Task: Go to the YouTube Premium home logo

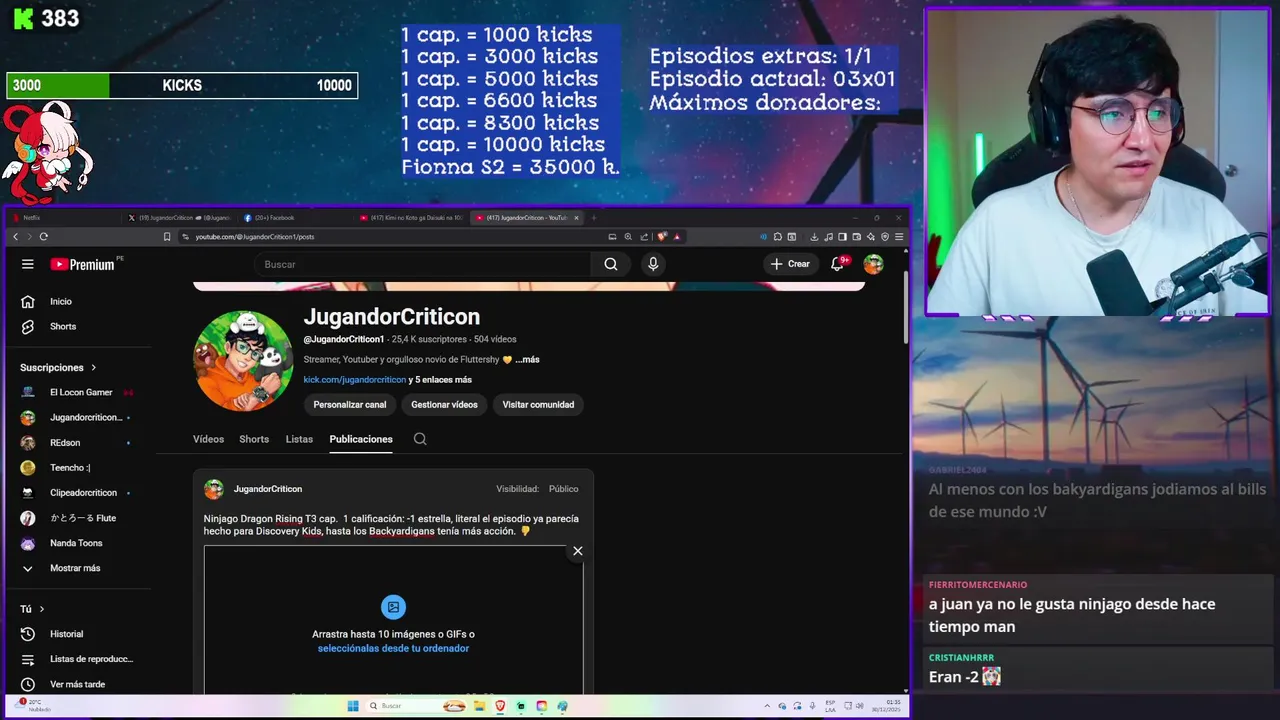Action: 84,264
